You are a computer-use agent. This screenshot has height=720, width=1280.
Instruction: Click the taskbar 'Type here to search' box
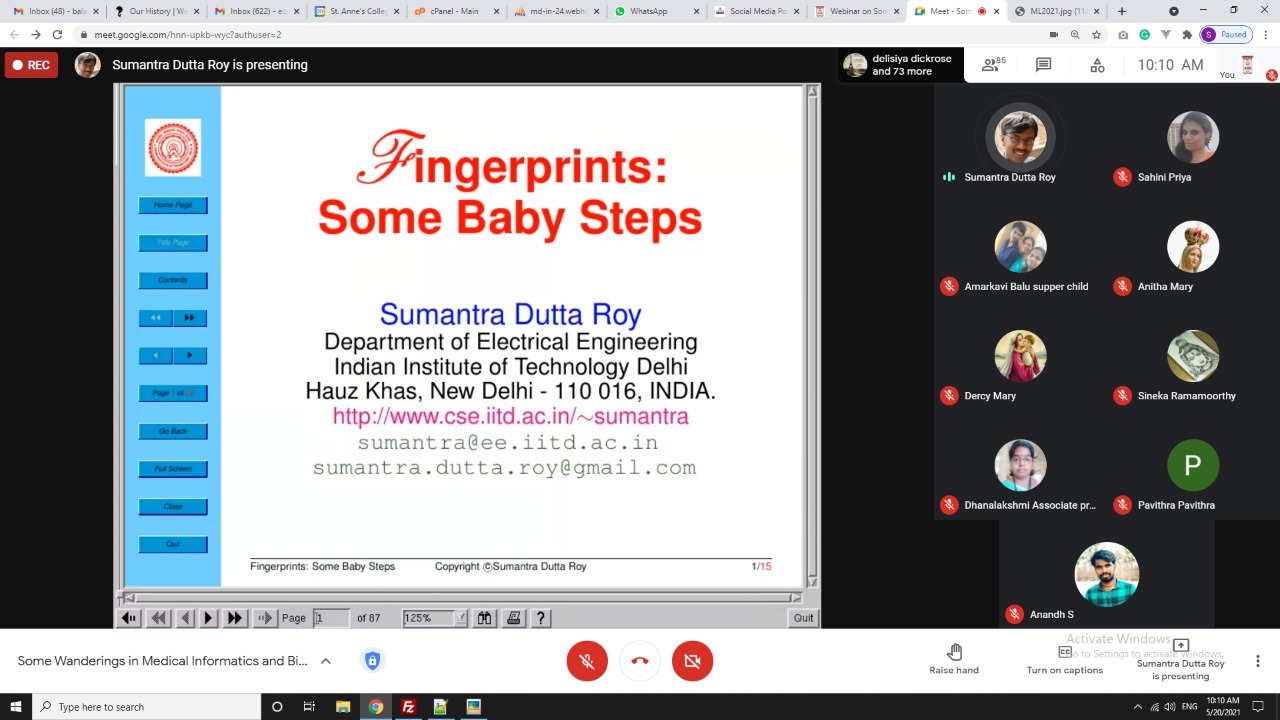(146, 707)
